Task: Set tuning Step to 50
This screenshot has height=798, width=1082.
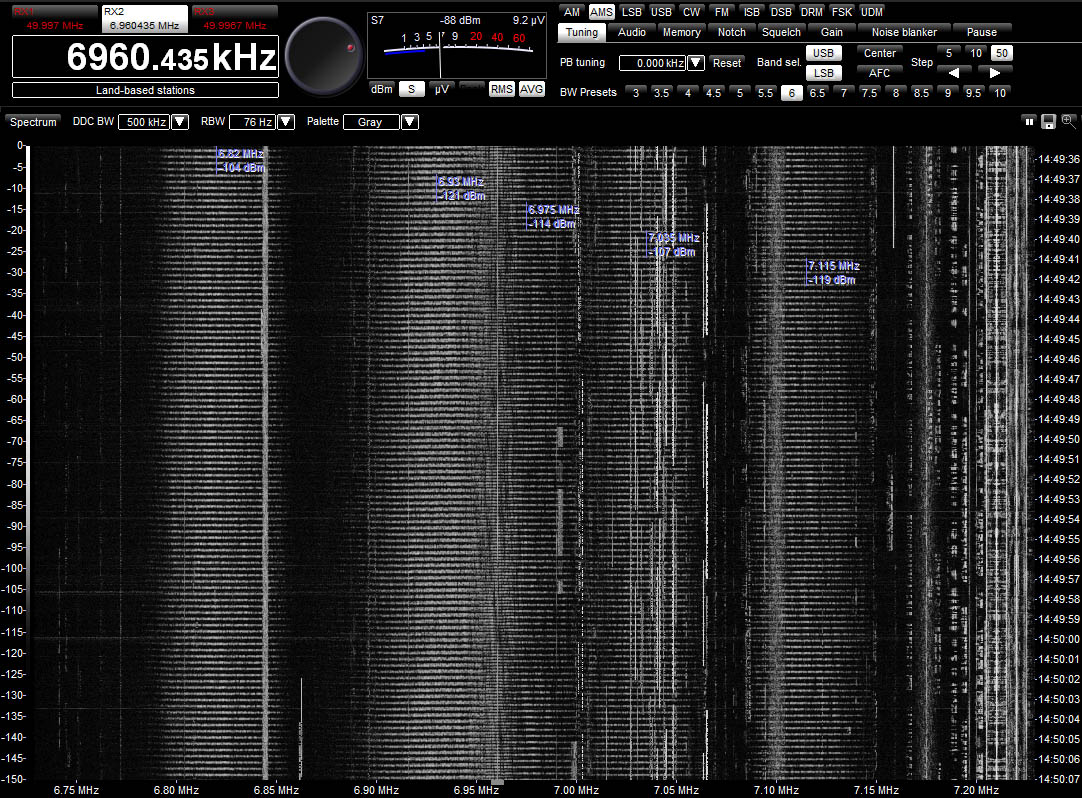Action: click(x=1001, y=53)
